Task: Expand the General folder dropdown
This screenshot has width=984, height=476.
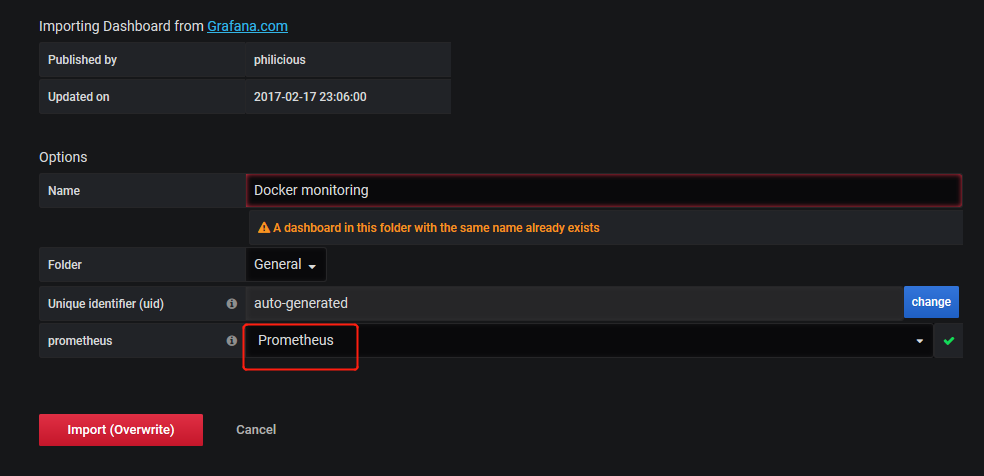Action: (x=285, y=265)
